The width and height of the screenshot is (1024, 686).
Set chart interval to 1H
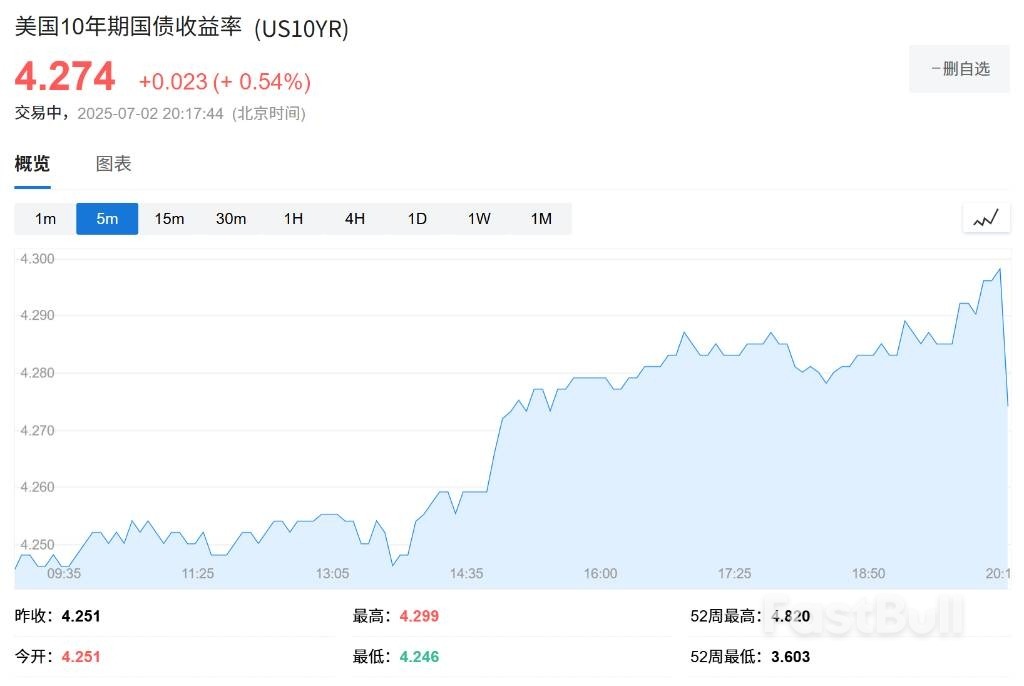pyautogui.click(x=293, y=219)
